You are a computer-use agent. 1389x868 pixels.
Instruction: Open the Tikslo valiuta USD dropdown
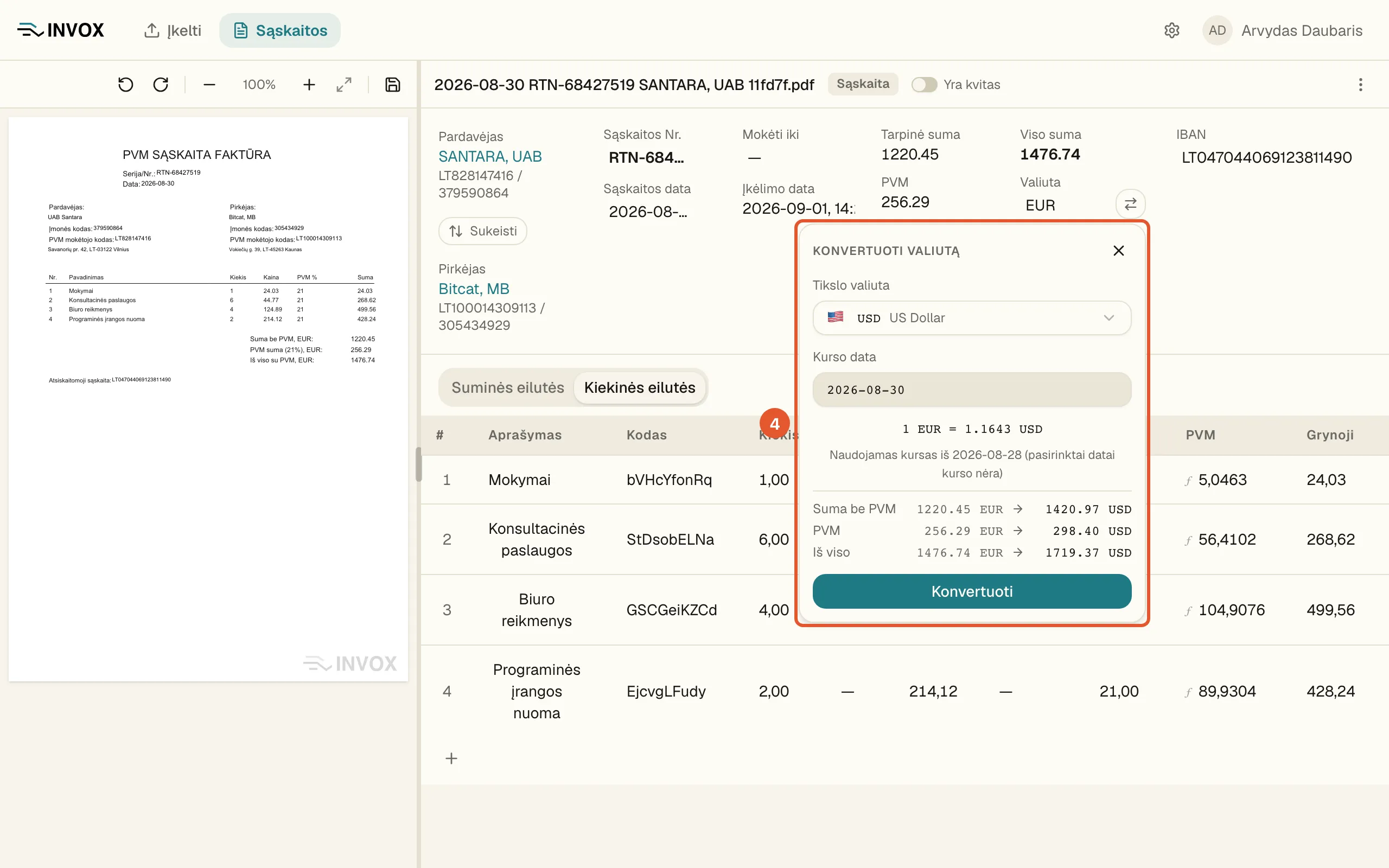tap(972, 318)
